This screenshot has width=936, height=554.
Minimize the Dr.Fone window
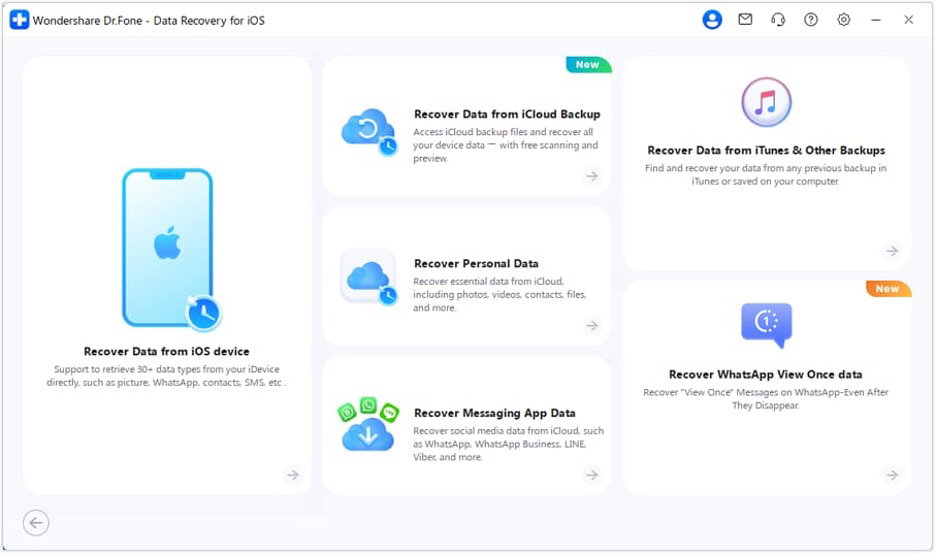pos(876,20)
